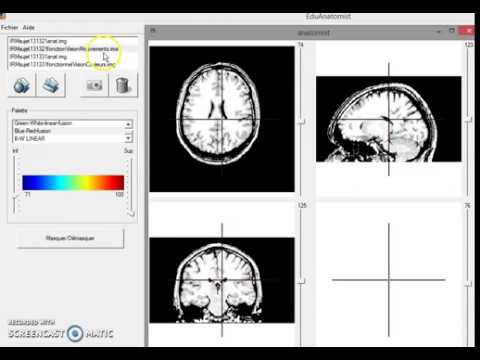Click the camera snapshot icon
This screenshot has height=360, width=480.
(x=94, y=85)
